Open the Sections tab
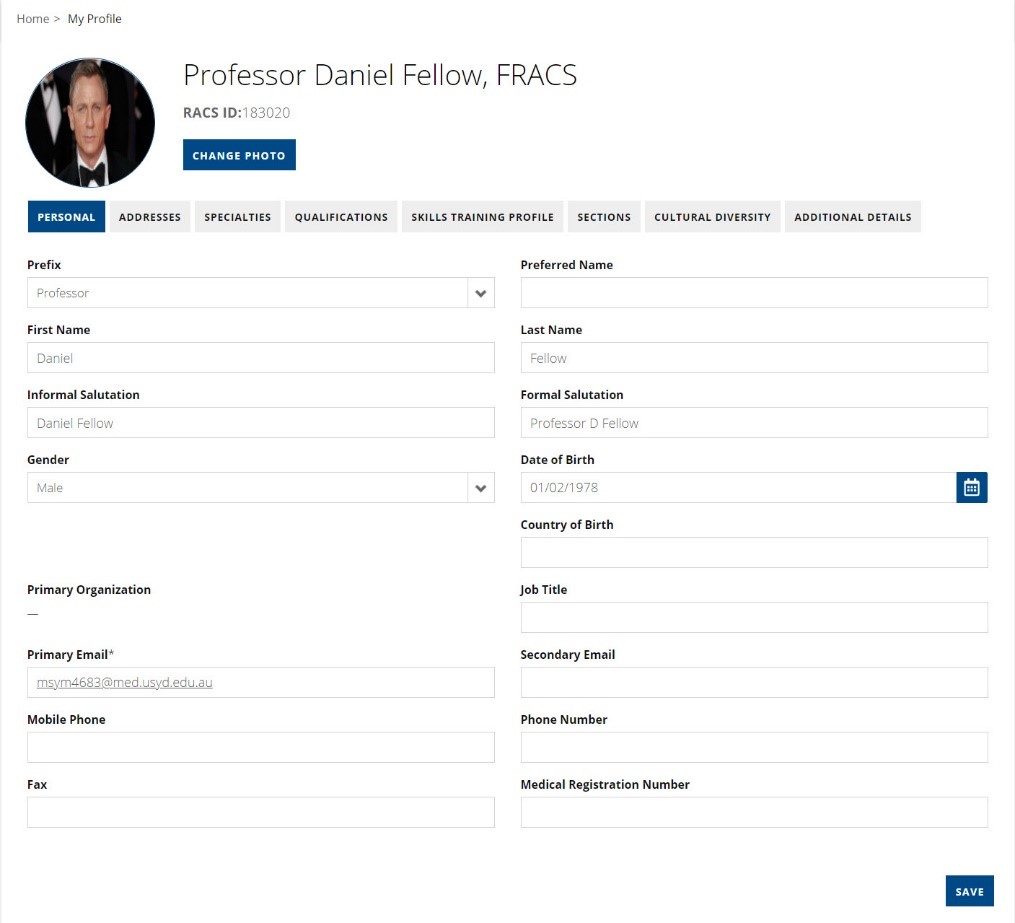The height and width of the screenshot is (923, 1015). click(x=604, y=217)
